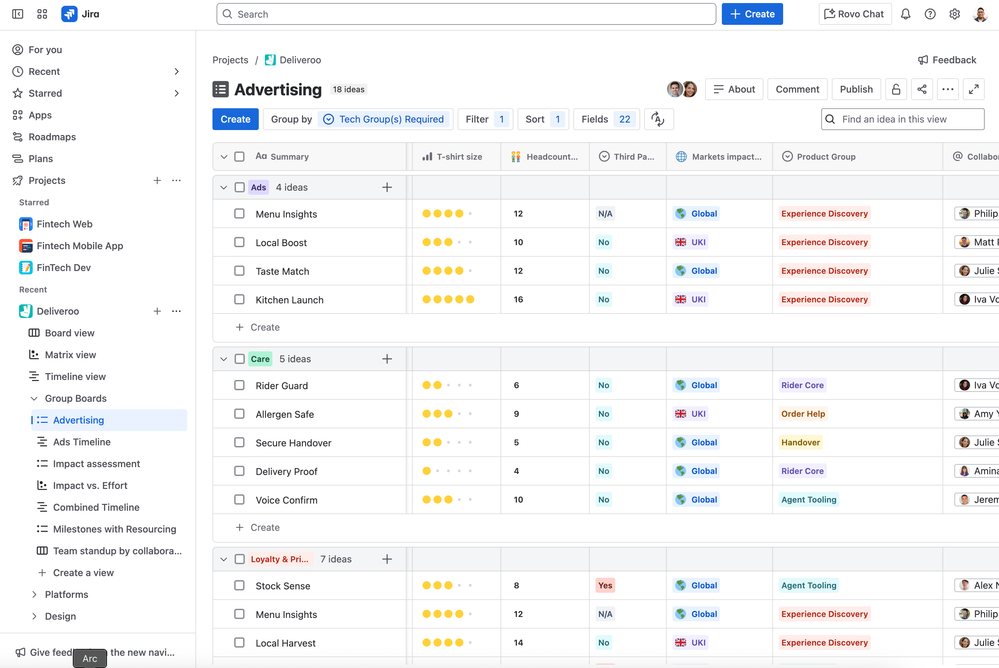
Task: Enter fullscreen with the expand arrows icon
Action: coord(973,89)
